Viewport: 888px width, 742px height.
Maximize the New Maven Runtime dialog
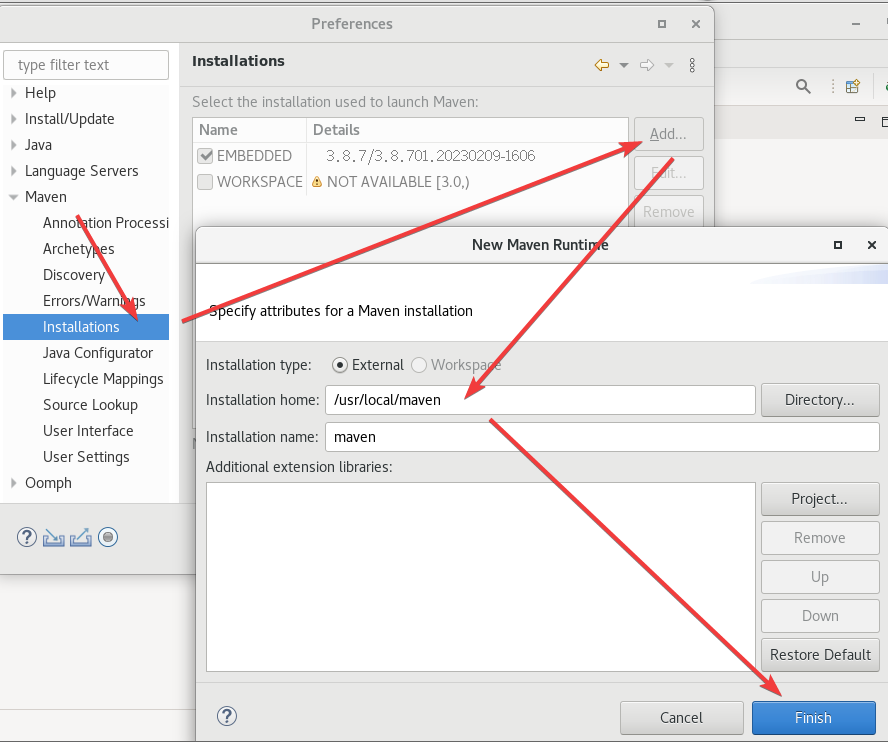coord(838,245)
